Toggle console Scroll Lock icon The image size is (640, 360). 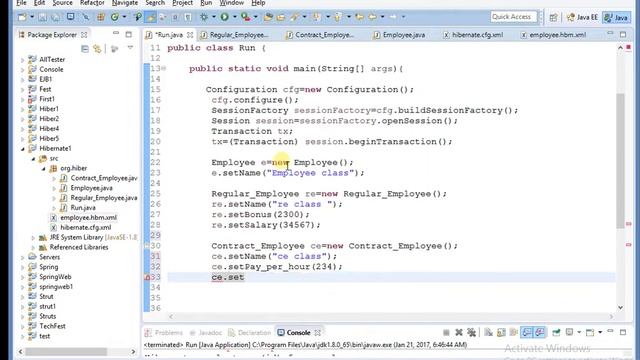(x=501, y=333)
